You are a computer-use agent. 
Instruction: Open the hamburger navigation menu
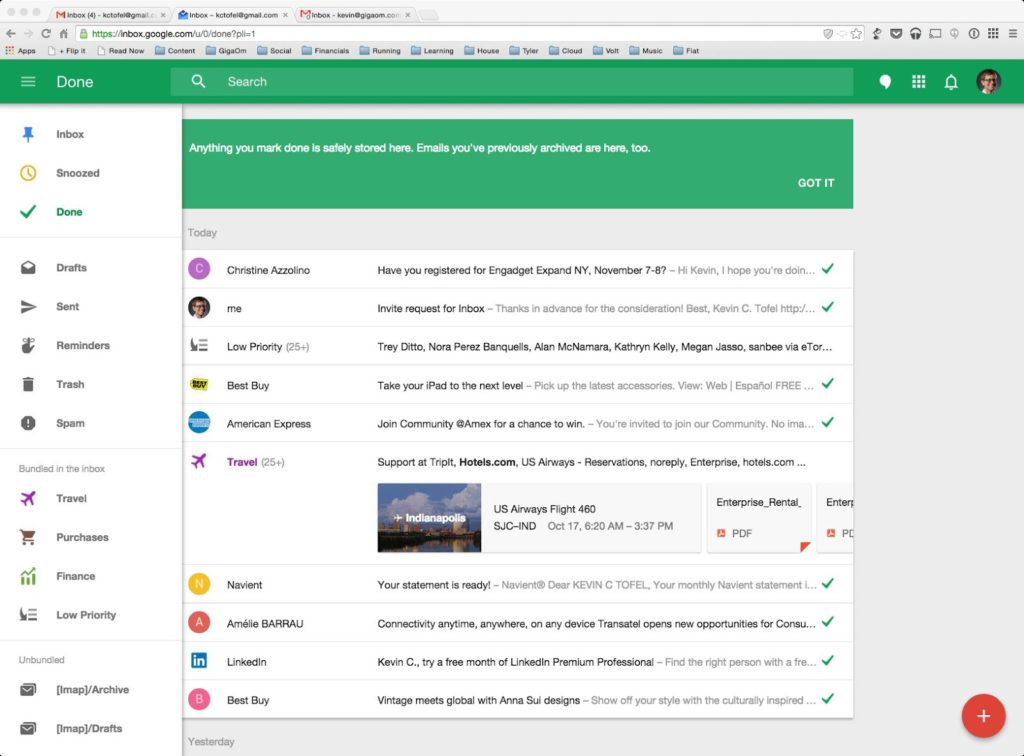tap(28, 81)
